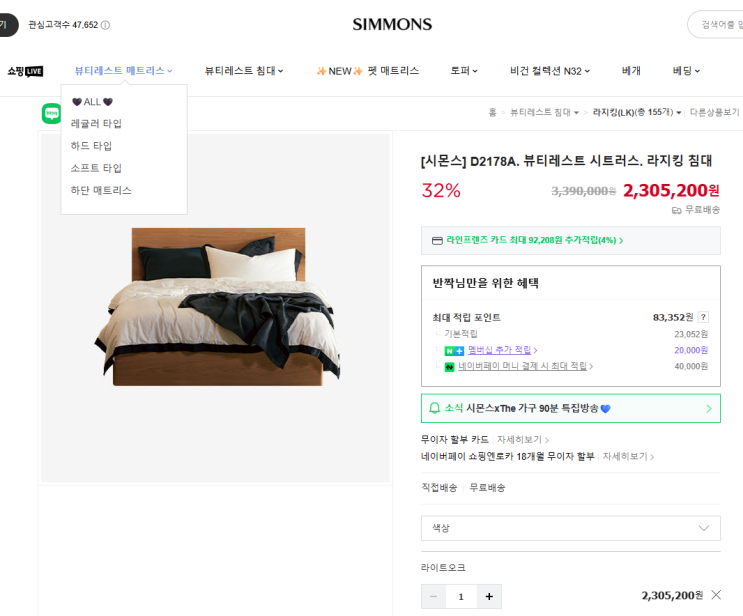
Task: Remove the 라이트오크 option with the X icon
Action: [715, 595]
